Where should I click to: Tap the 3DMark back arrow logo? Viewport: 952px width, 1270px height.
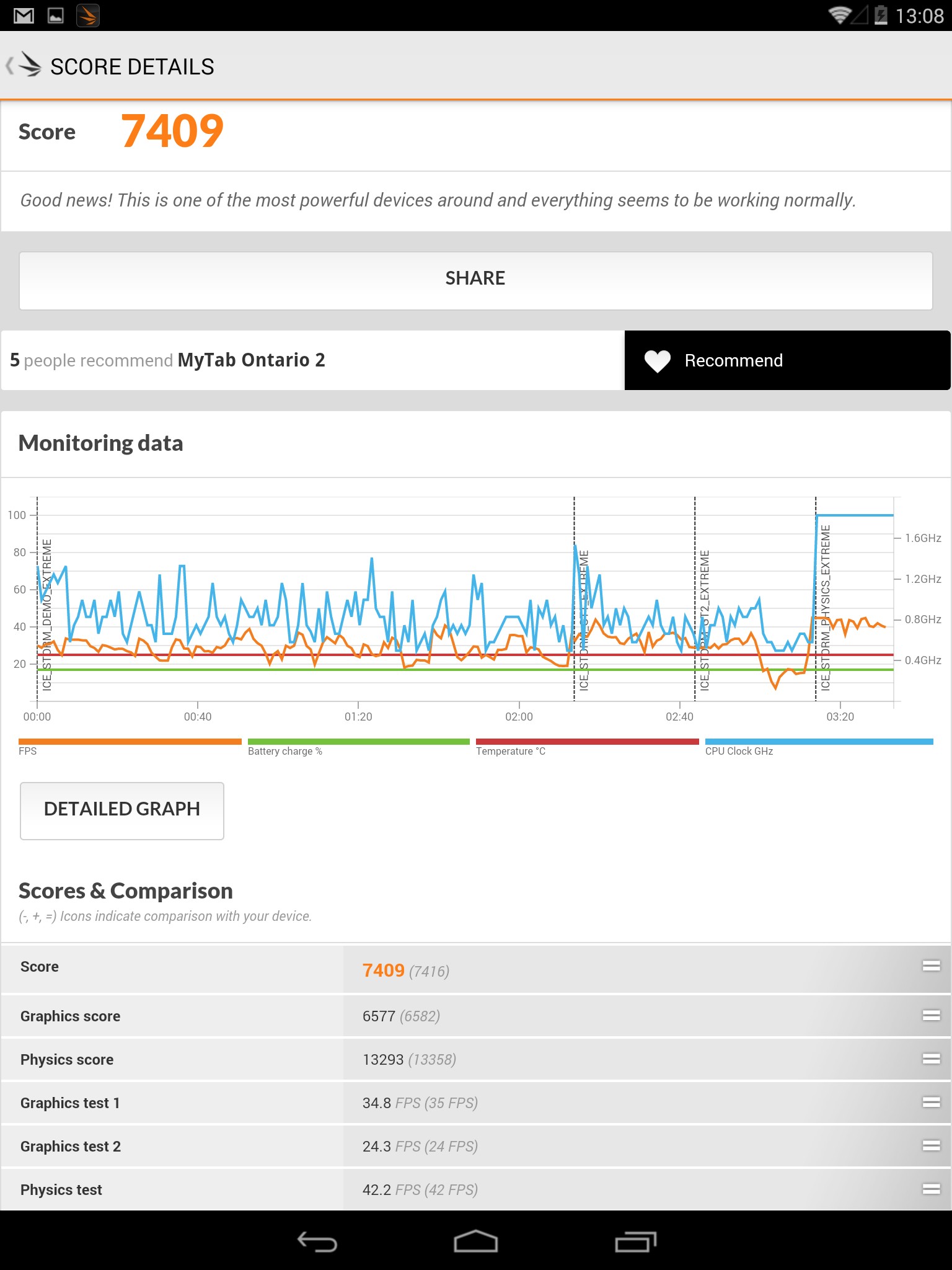(25, 66)
